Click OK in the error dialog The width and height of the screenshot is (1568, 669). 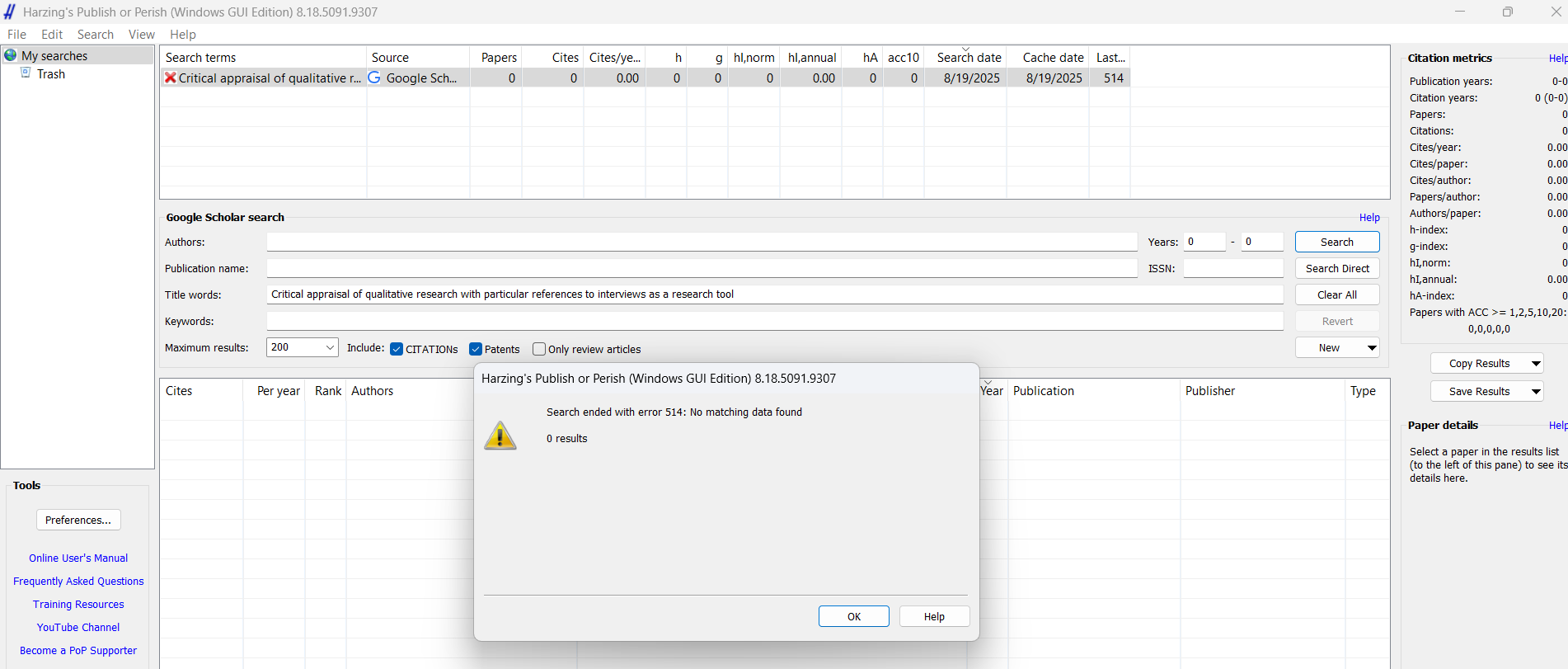tap(854, 616)
